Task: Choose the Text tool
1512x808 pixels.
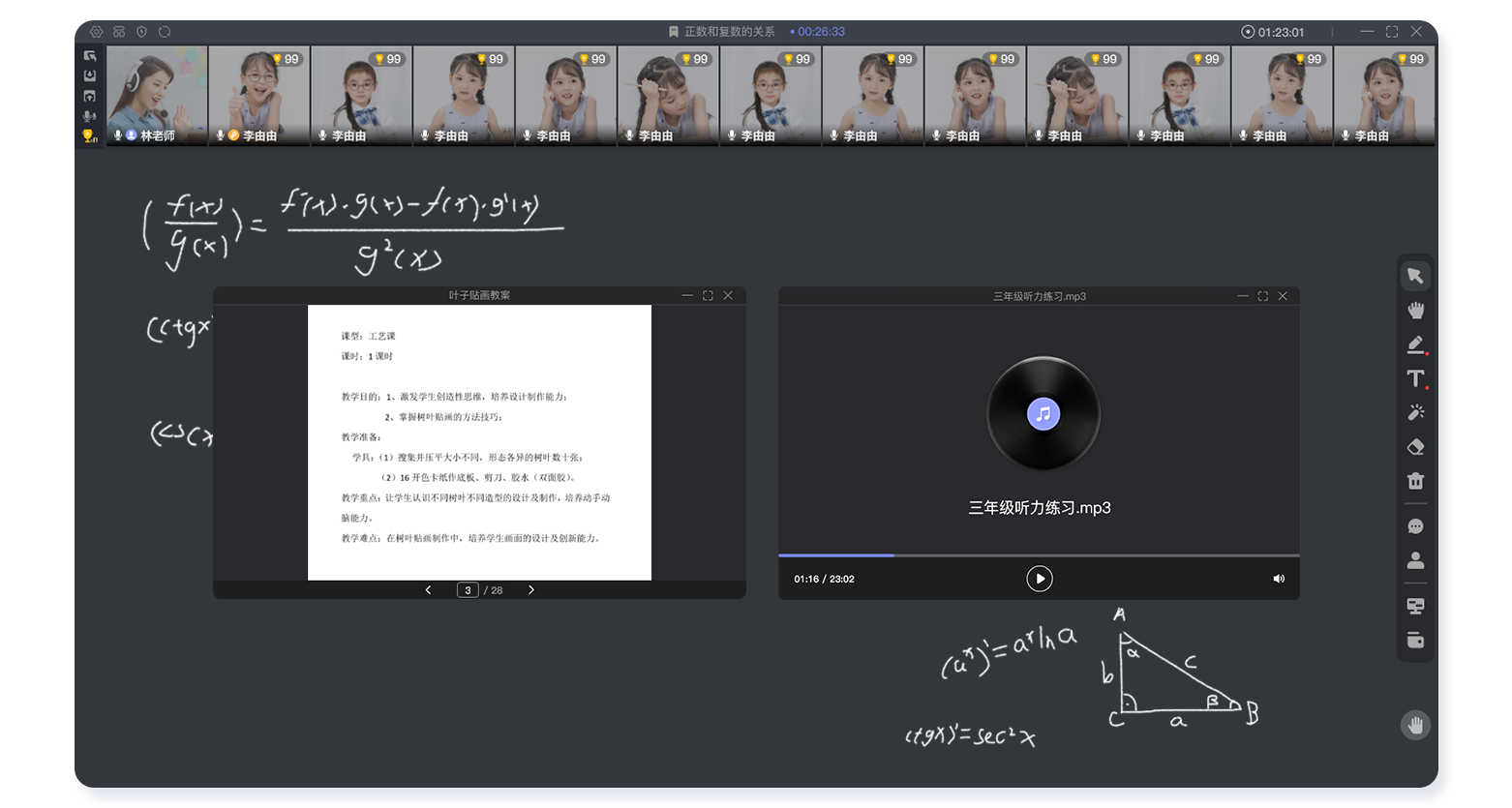Action: [1415, 378]
